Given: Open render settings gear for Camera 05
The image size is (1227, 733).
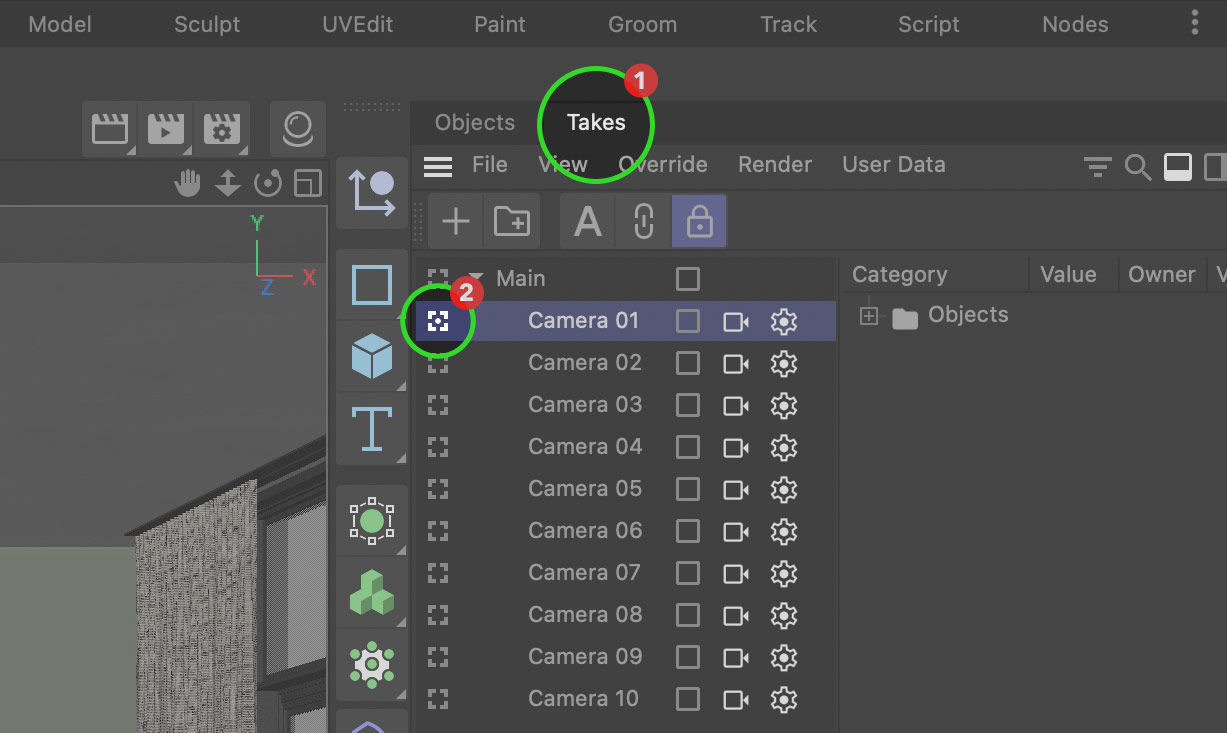Looking at the screenshot, I should coord(784,489).
